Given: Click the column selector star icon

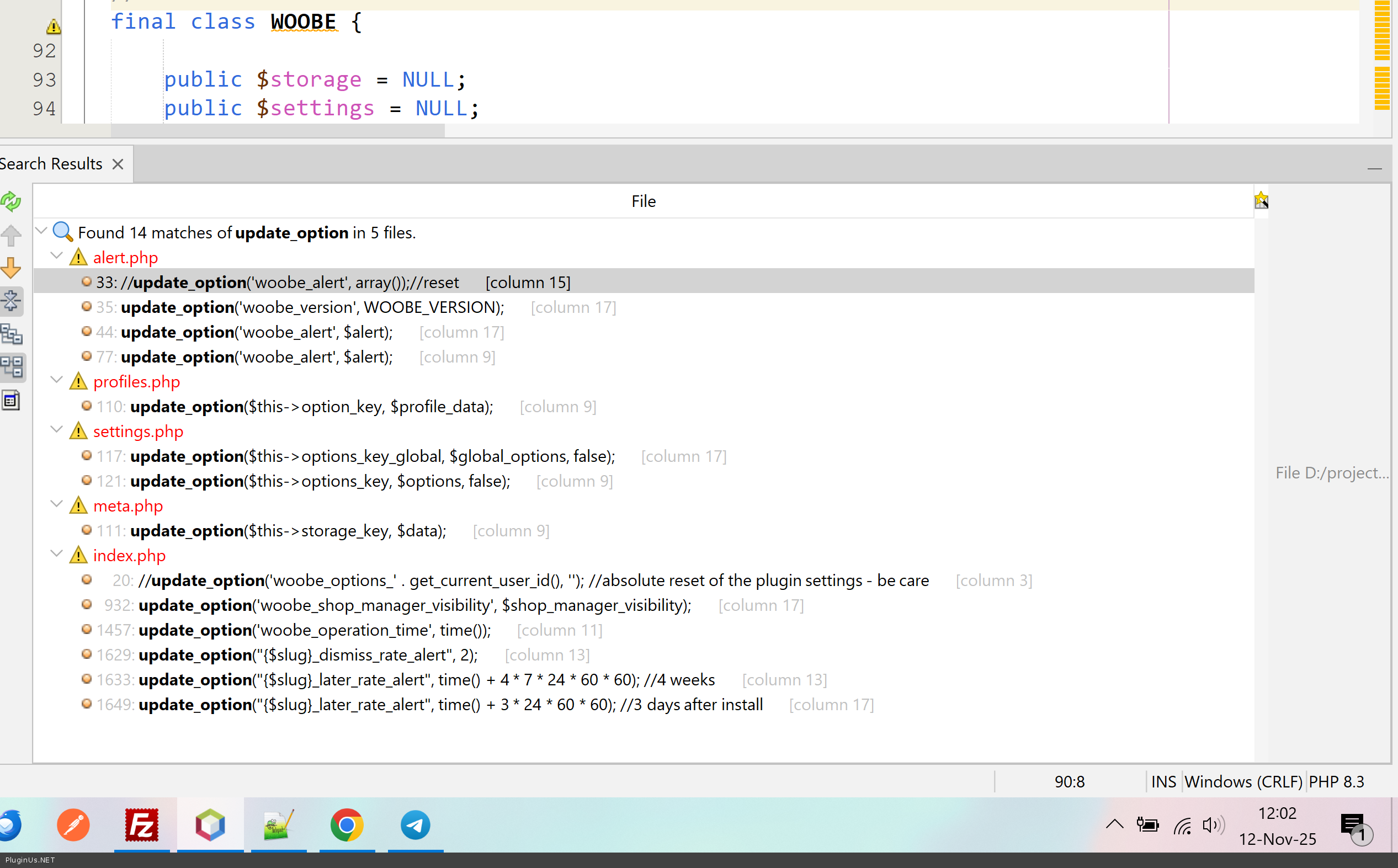Looking at the screenshot, I should point(1261,200).
